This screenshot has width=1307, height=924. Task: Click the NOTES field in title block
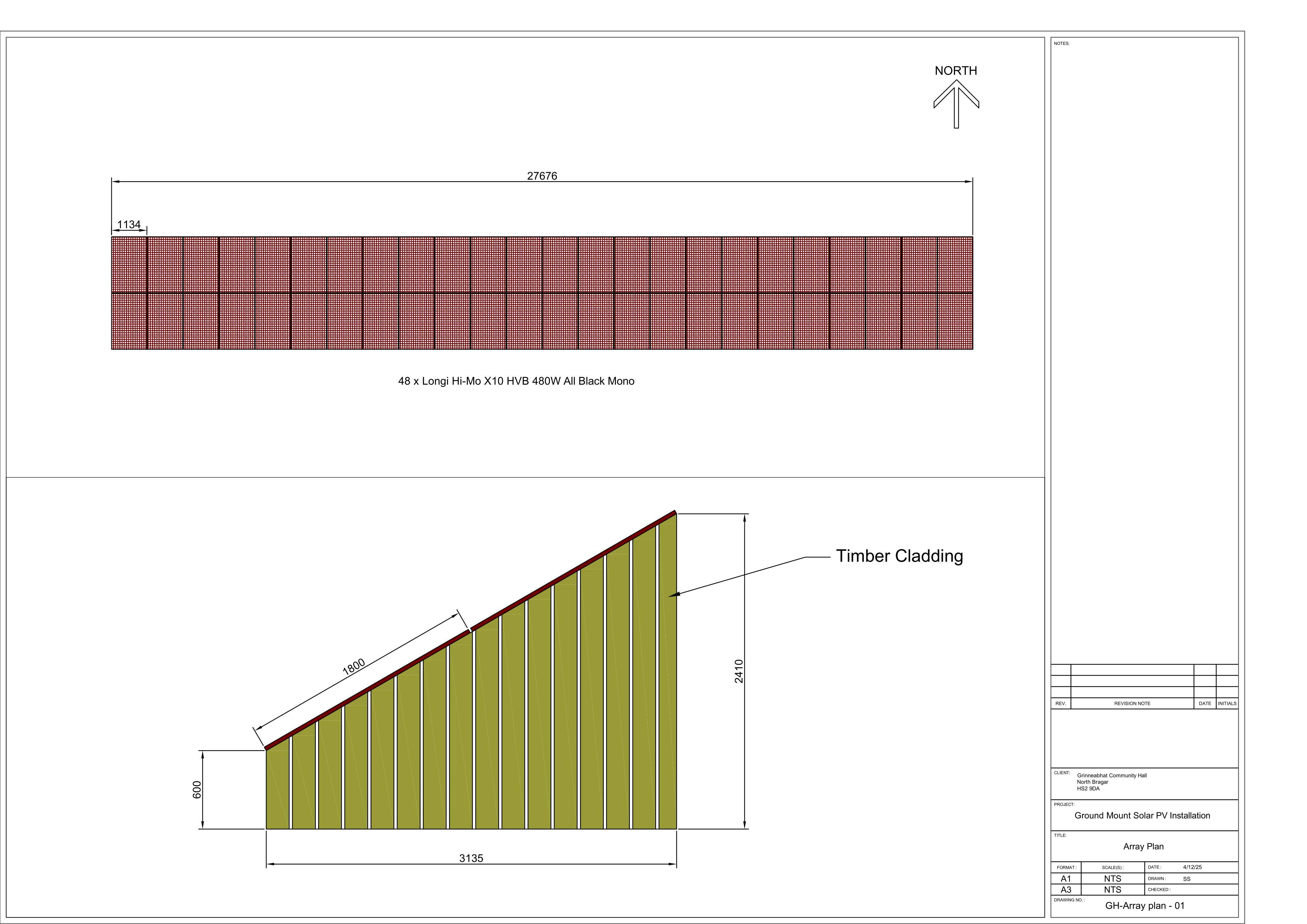pyautogui.click(x=1144, y=350)
